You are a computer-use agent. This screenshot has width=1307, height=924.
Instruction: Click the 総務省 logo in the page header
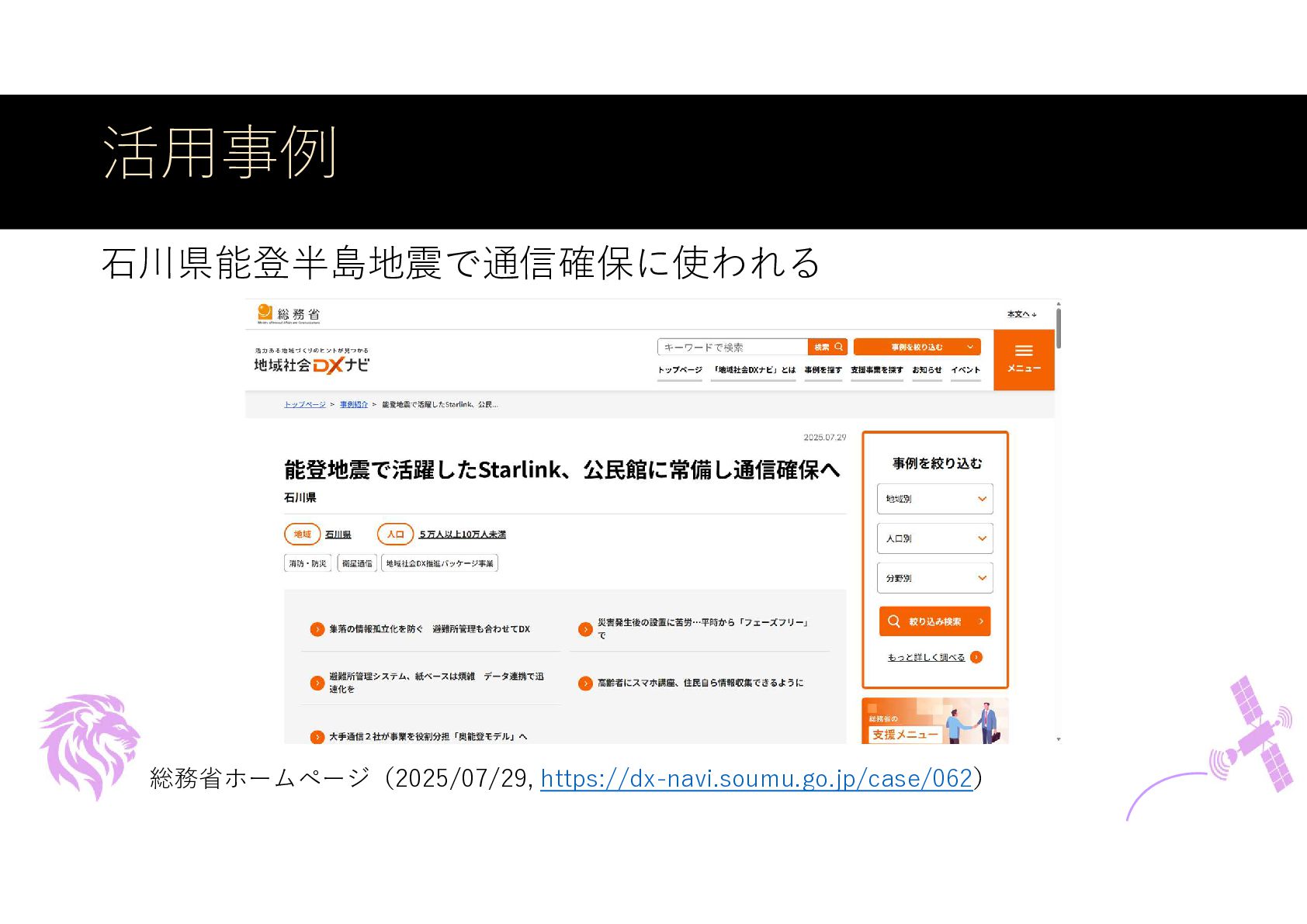coord(288,314)
